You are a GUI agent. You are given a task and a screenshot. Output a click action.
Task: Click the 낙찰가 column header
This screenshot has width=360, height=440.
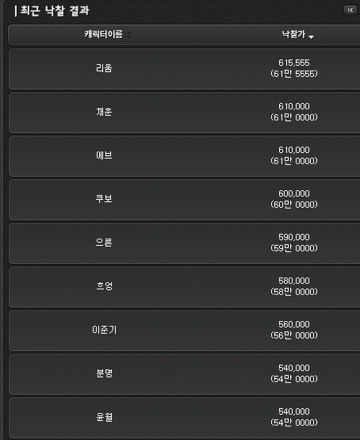click(x=293, y=34)
